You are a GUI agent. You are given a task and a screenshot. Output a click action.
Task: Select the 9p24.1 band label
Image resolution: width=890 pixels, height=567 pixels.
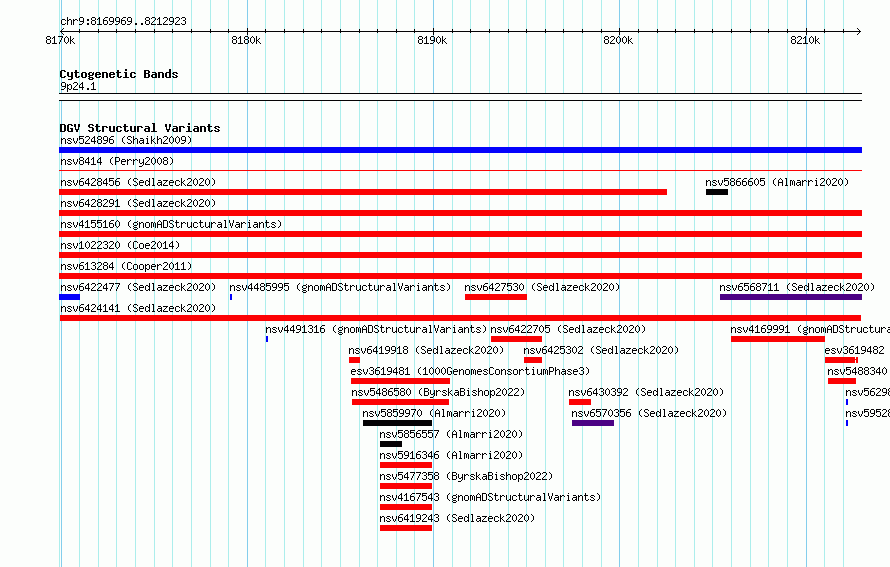pos(78,86)
